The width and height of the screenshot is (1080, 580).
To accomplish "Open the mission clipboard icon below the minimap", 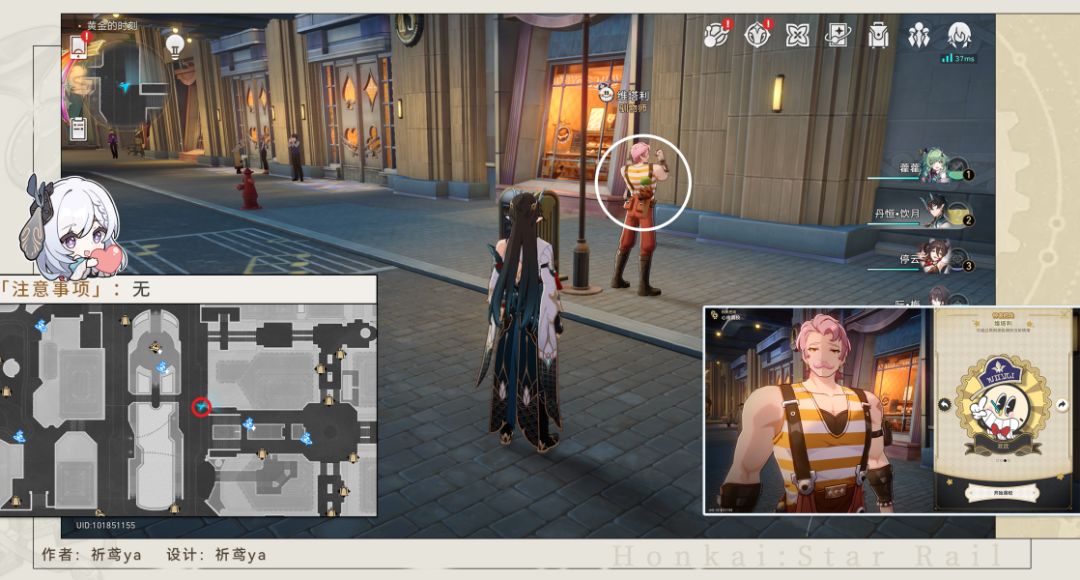I will [x=79, y=128].
